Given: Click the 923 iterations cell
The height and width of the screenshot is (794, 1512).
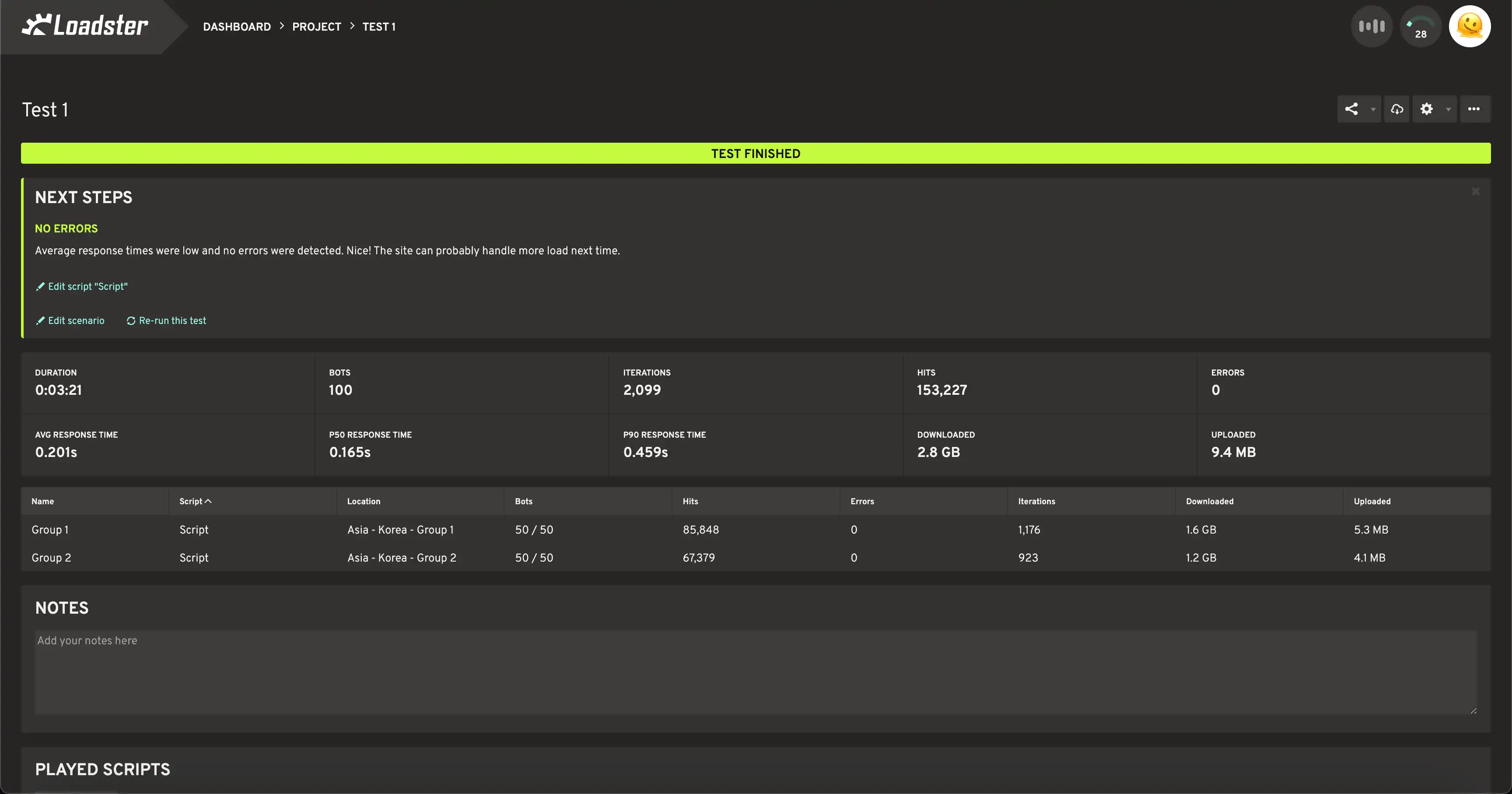Looking at the screenshot, I should (x=1028, y=558).
